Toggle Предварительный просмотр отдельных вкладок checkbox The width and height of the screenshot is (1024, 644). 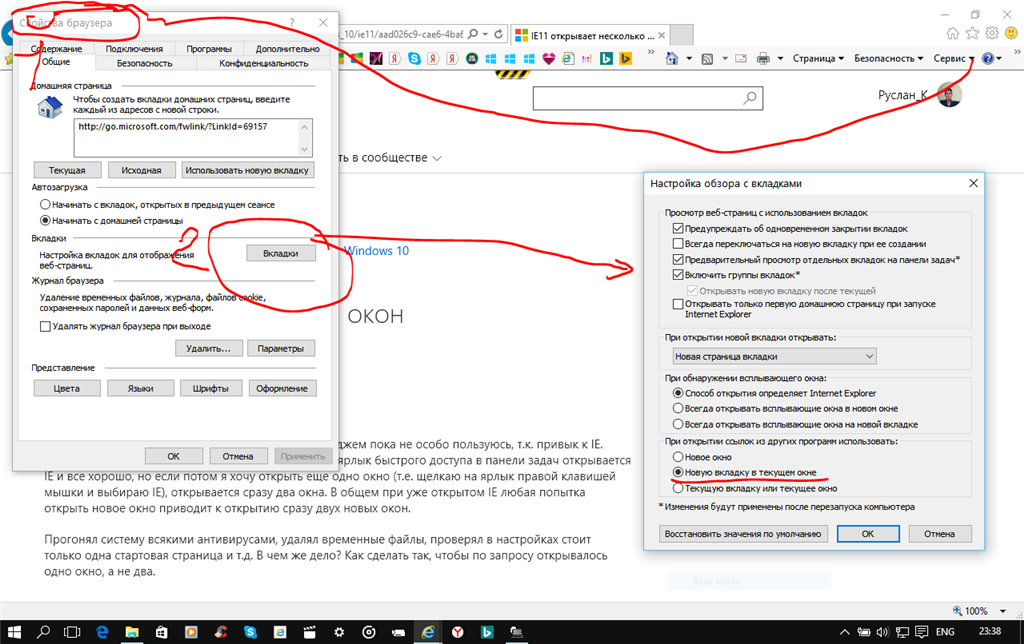tap(678, 259)
